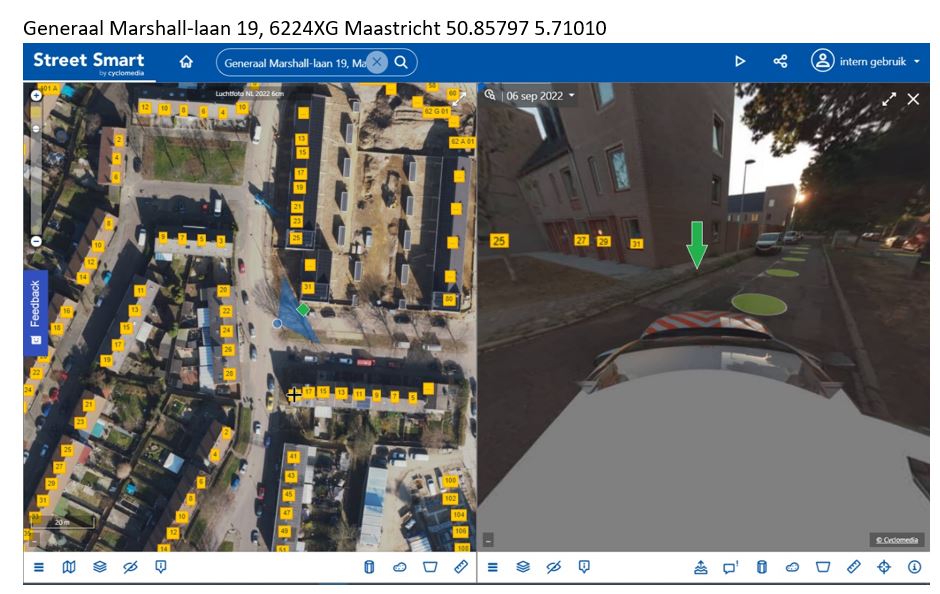Zoom out the map with minus button
The width and height of the screenshot is (940, 594).
(36, 241)
